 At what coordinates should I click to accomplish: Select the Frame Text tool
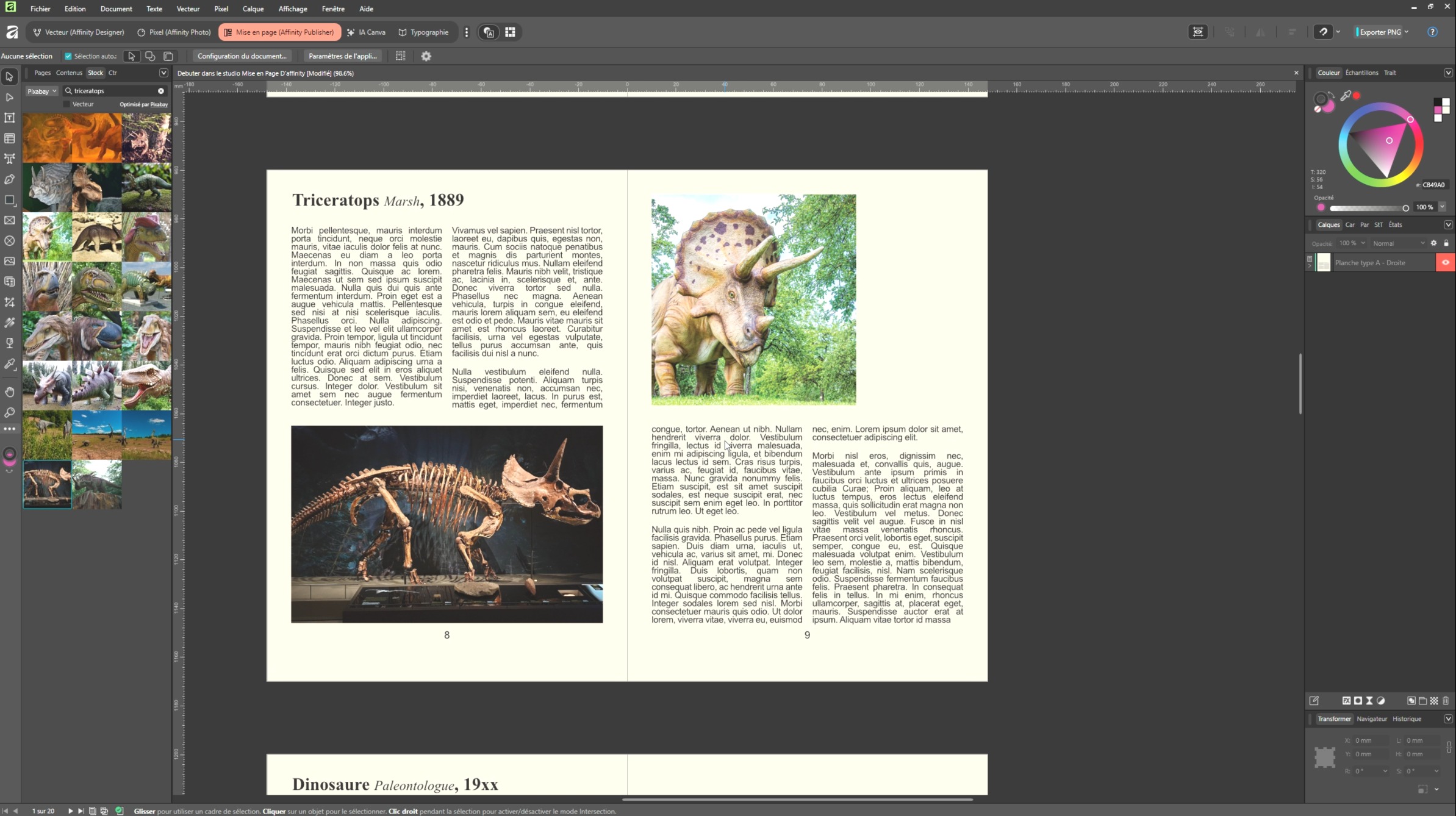[x=10, y=118]
